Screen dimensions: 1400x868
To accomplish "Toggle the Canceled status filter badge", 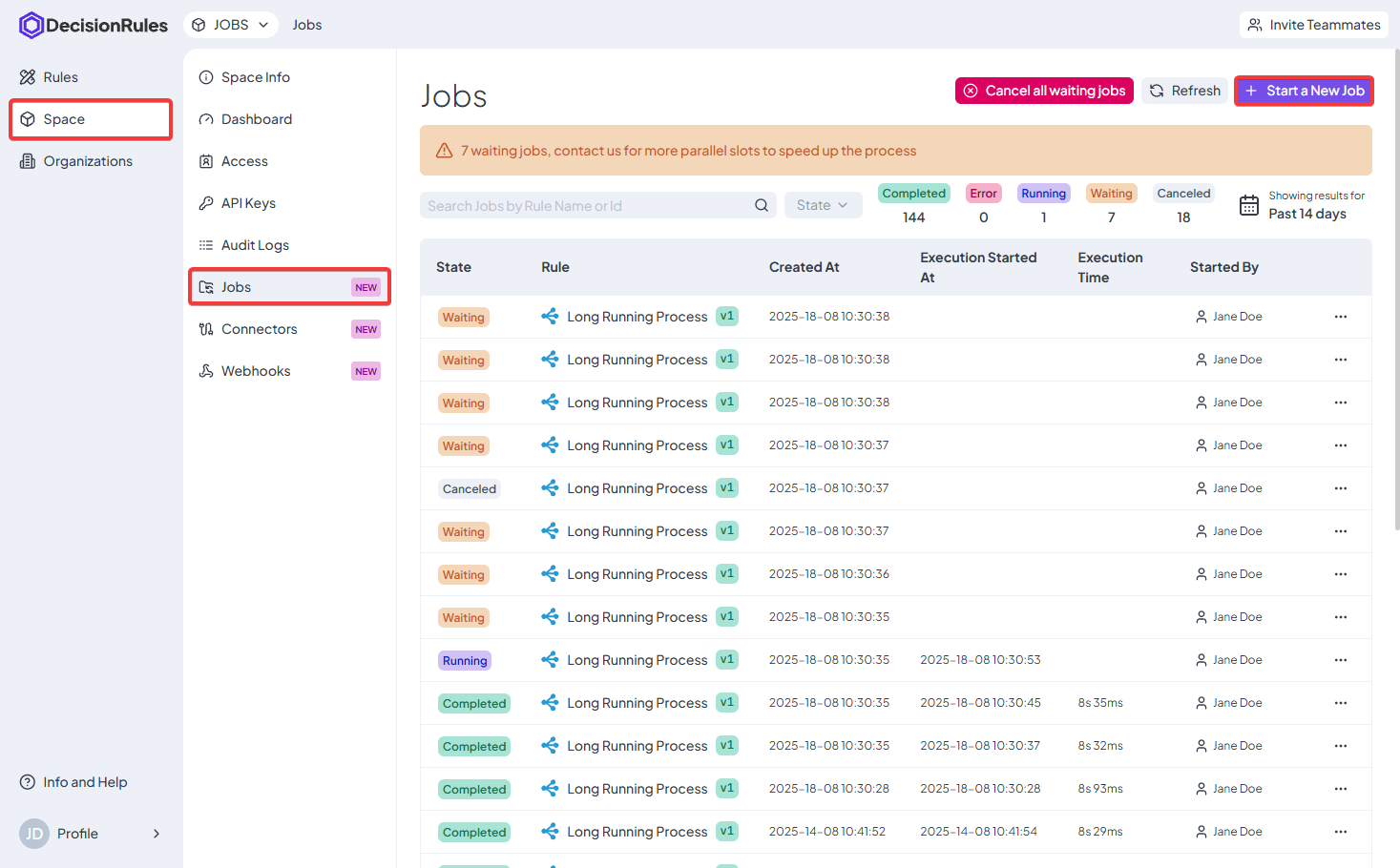I will point(1182,194).
